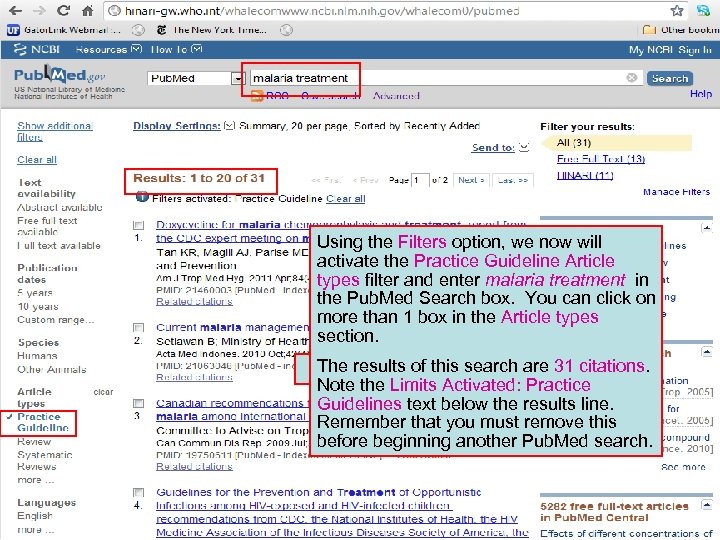This screenshot has width=720, height=540.
Task: Filter language by English
Action: click(x=35, y=516)
